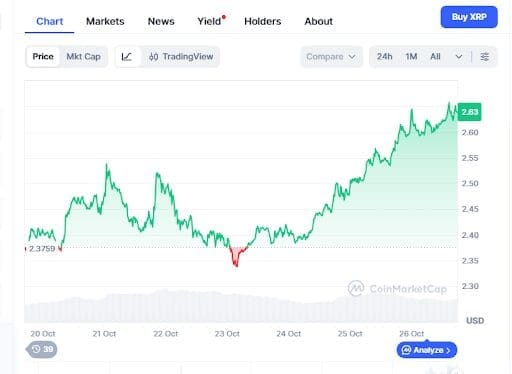Click the 23 Oct dip on price line
512x374 pixels.
(236, 263)
